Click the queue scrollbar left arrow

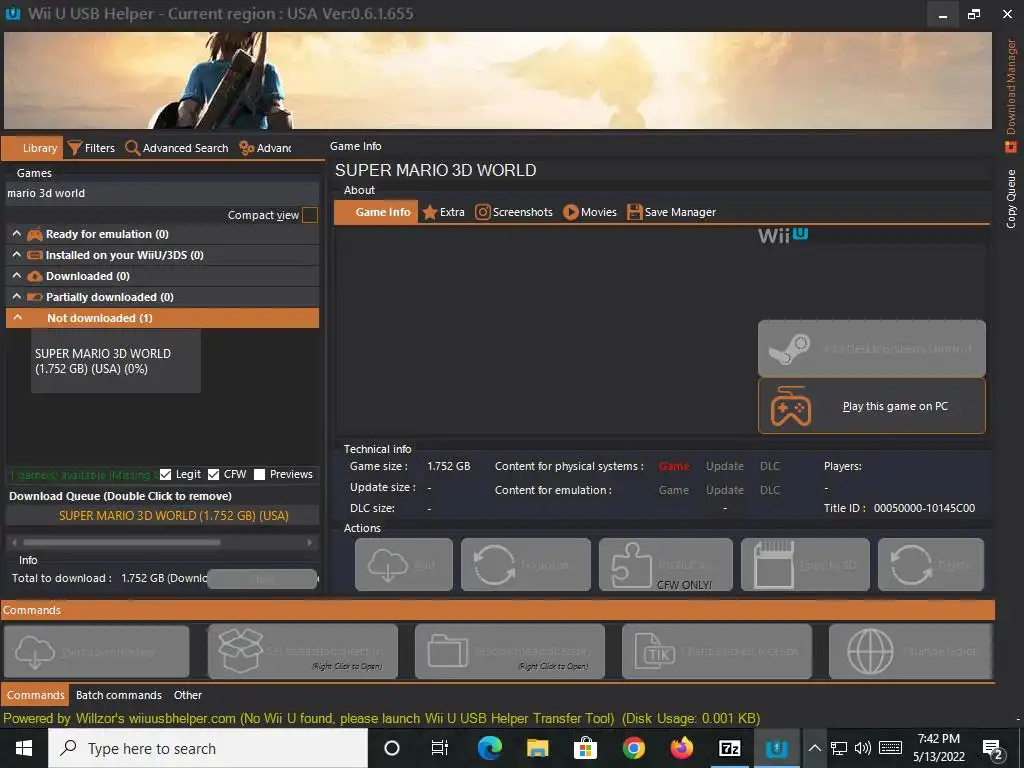14,542
